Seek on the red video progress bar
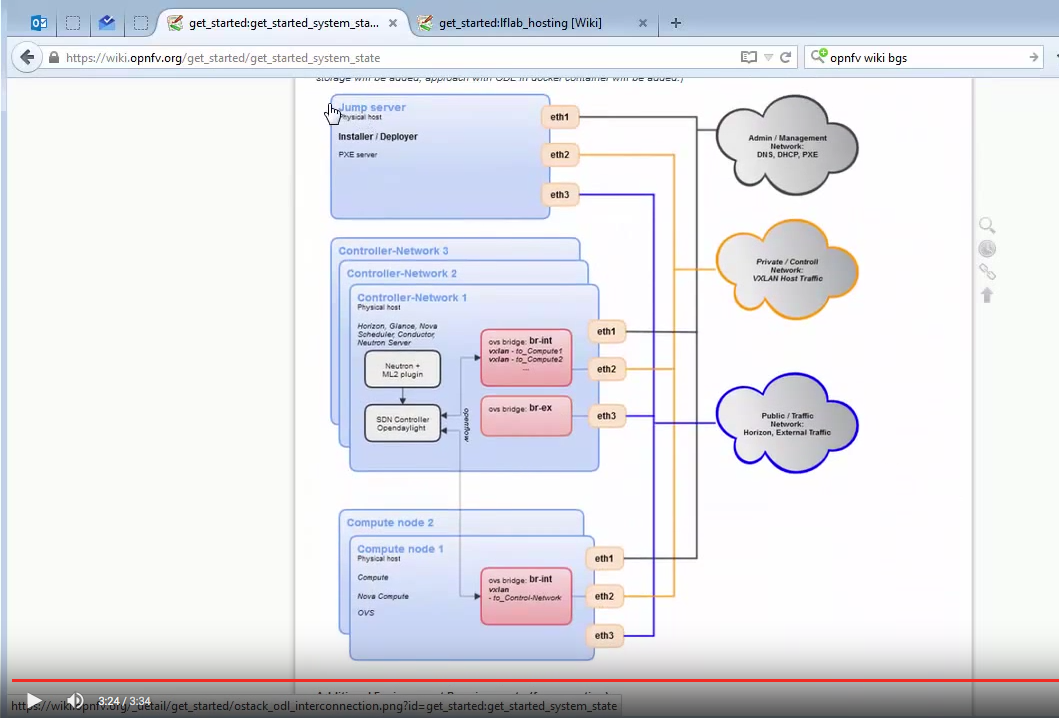1059x718 pixels. pos(534,680)
